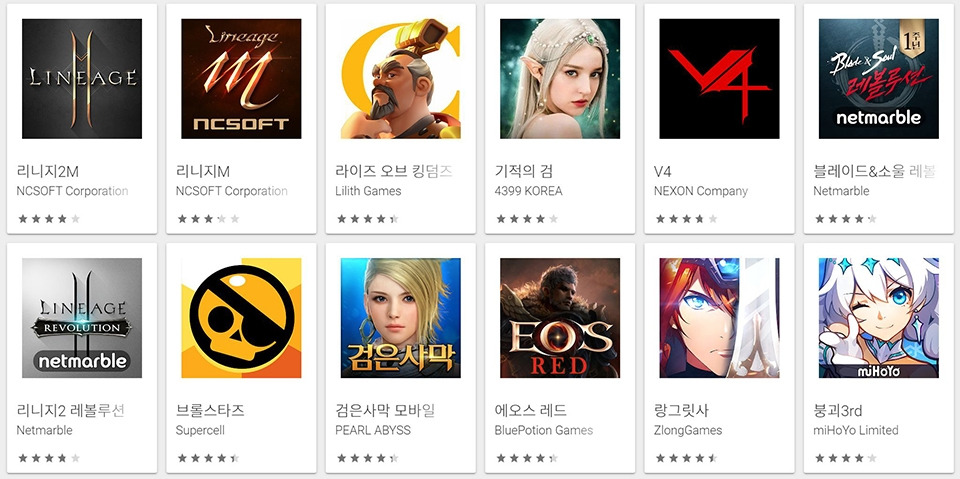Open the EOS RED game icon
The width and height of the screenshot is (960, 479).
pos(560,318)
